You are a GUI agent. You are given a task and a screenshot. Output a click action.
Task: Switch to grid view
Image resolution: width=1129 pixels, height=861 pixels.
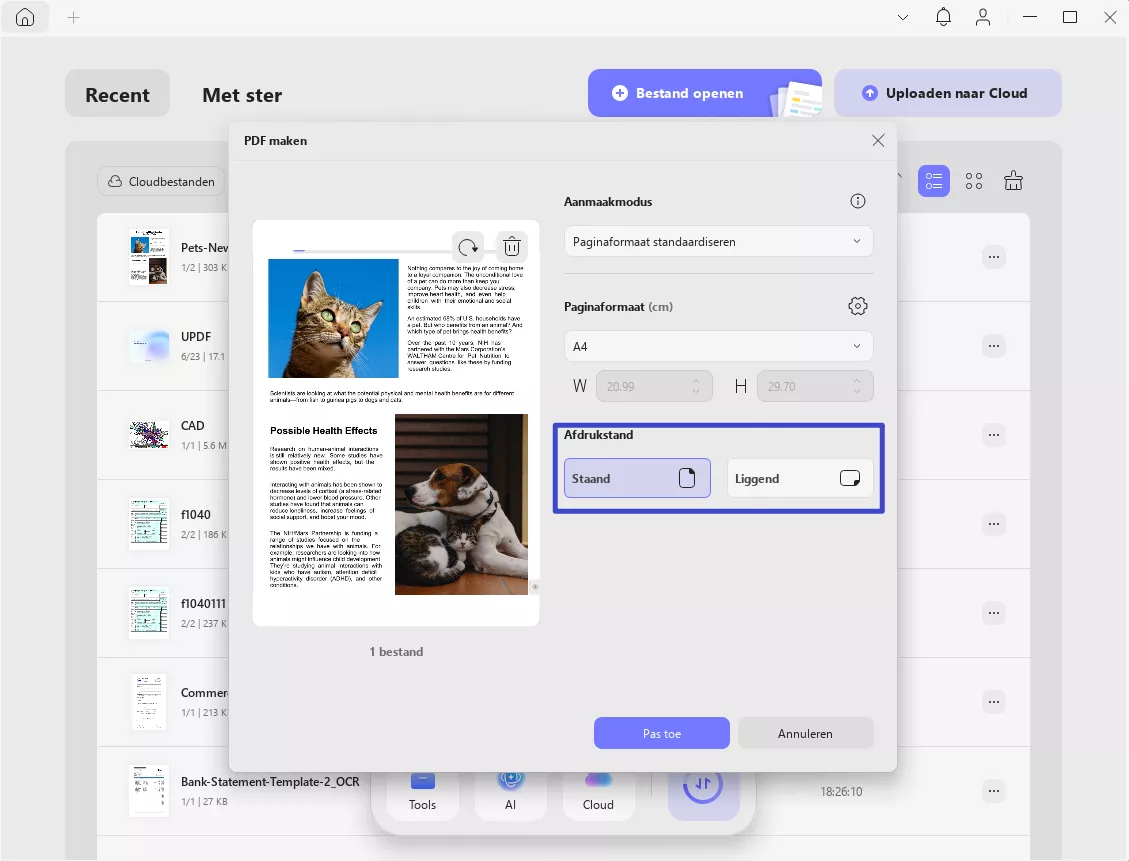coord(973,181)
